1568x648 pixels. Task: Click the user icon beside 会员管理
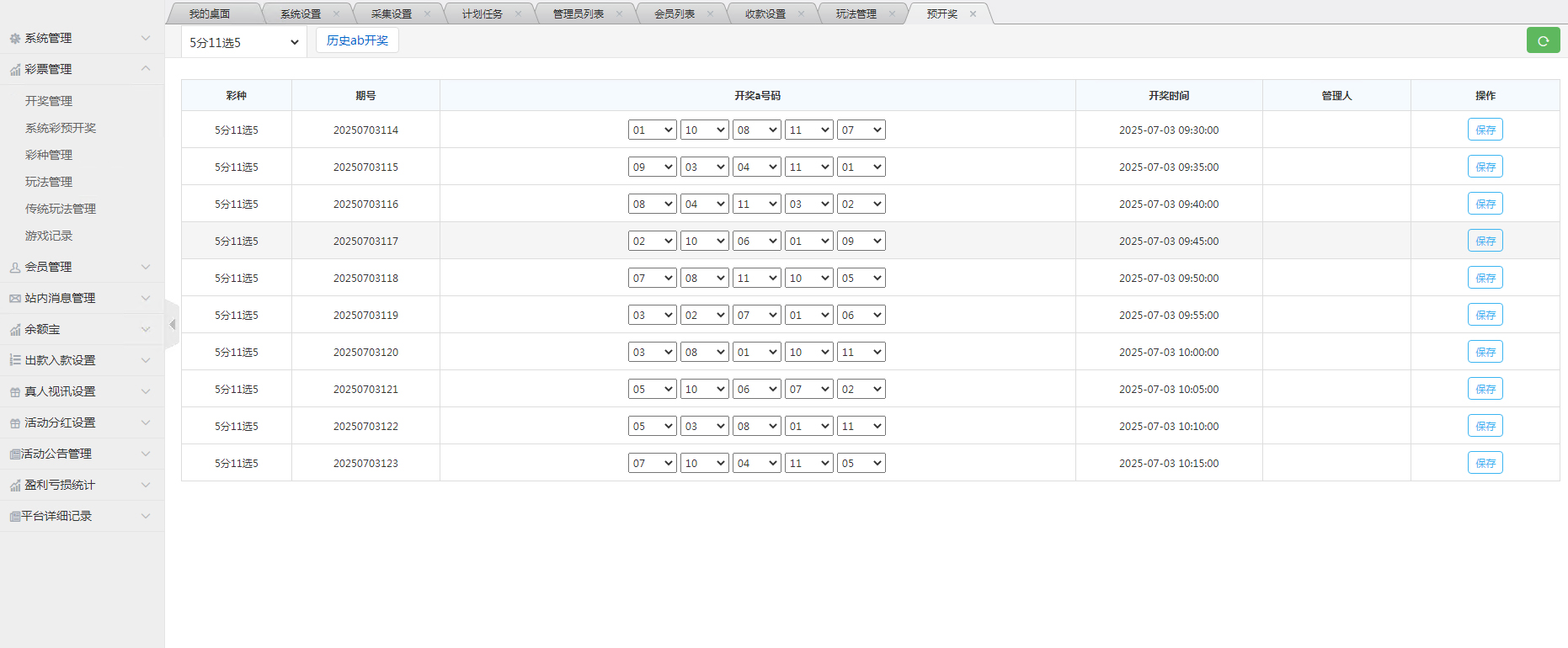pyautogui.click(x=14, y=268)
